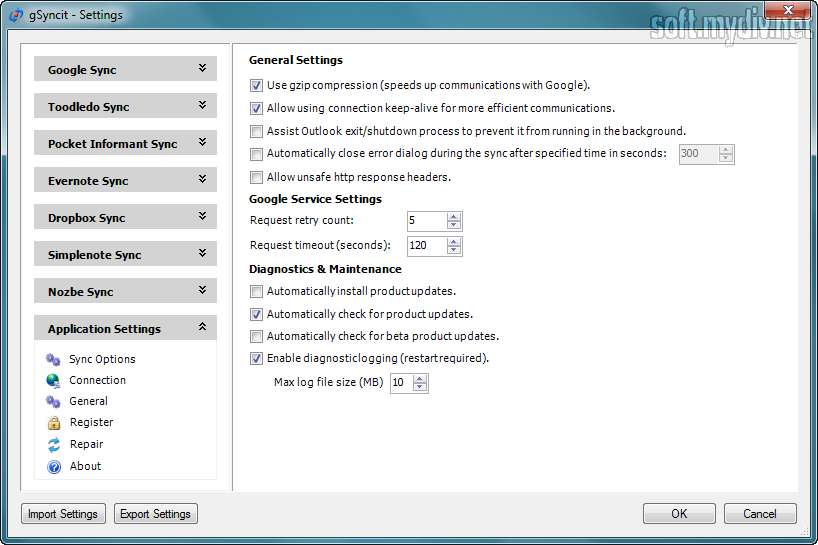This screenshot has width=818, height=545.
Task: Close the gSyncit Settings window
Action: (788, 9)
